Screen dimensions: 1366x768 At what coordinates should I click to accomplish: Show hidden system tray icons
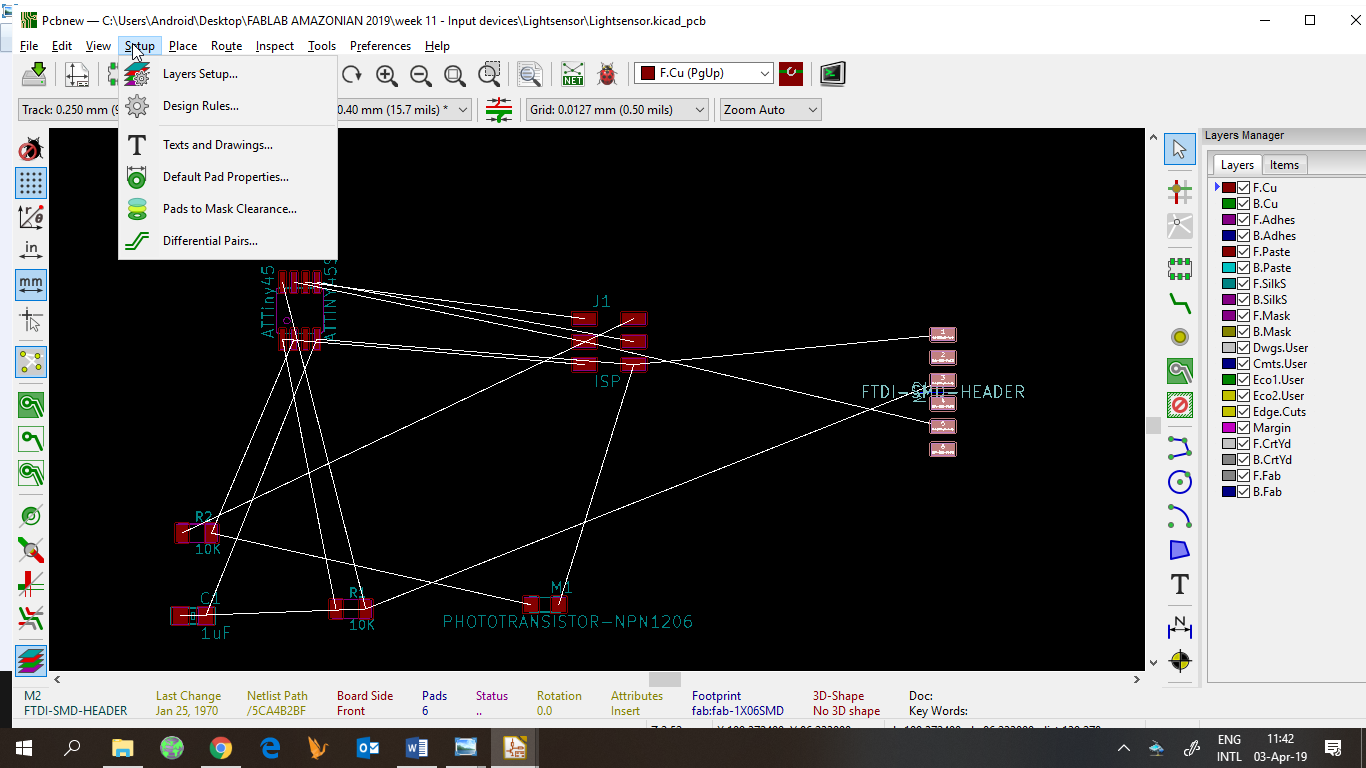tap(1124, 748)
